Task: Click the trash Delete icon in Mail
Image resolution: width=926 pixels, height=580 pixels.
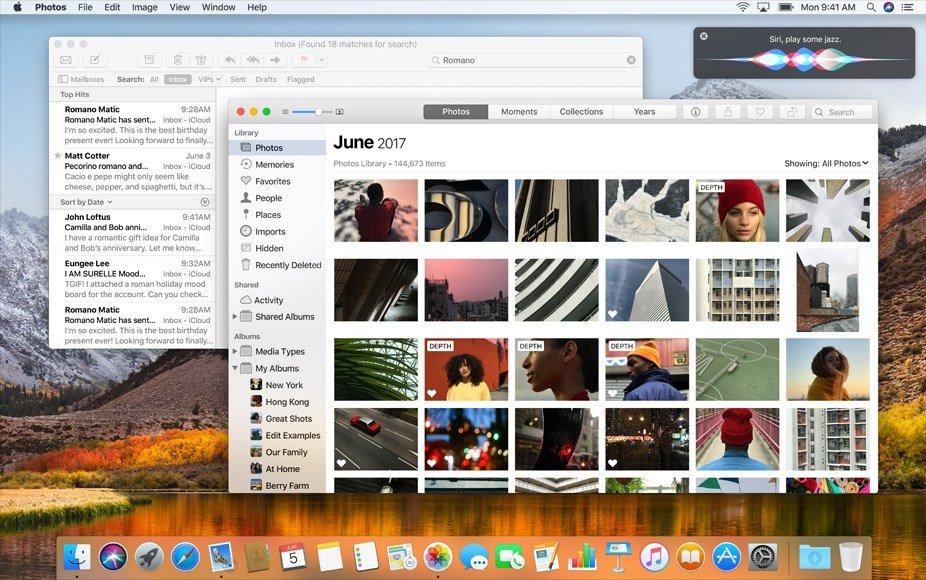Action: [176, 60]
